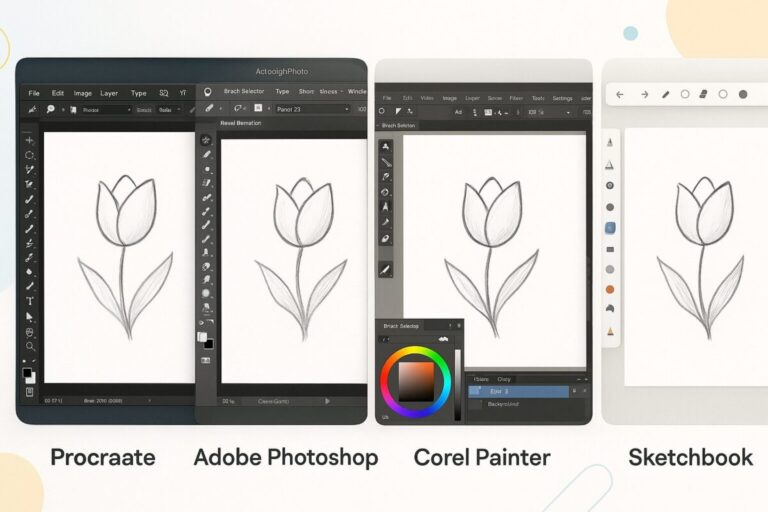Click the play arrow in Photoshop status bar
768x512 pixels.
click(x=327, y=401)
